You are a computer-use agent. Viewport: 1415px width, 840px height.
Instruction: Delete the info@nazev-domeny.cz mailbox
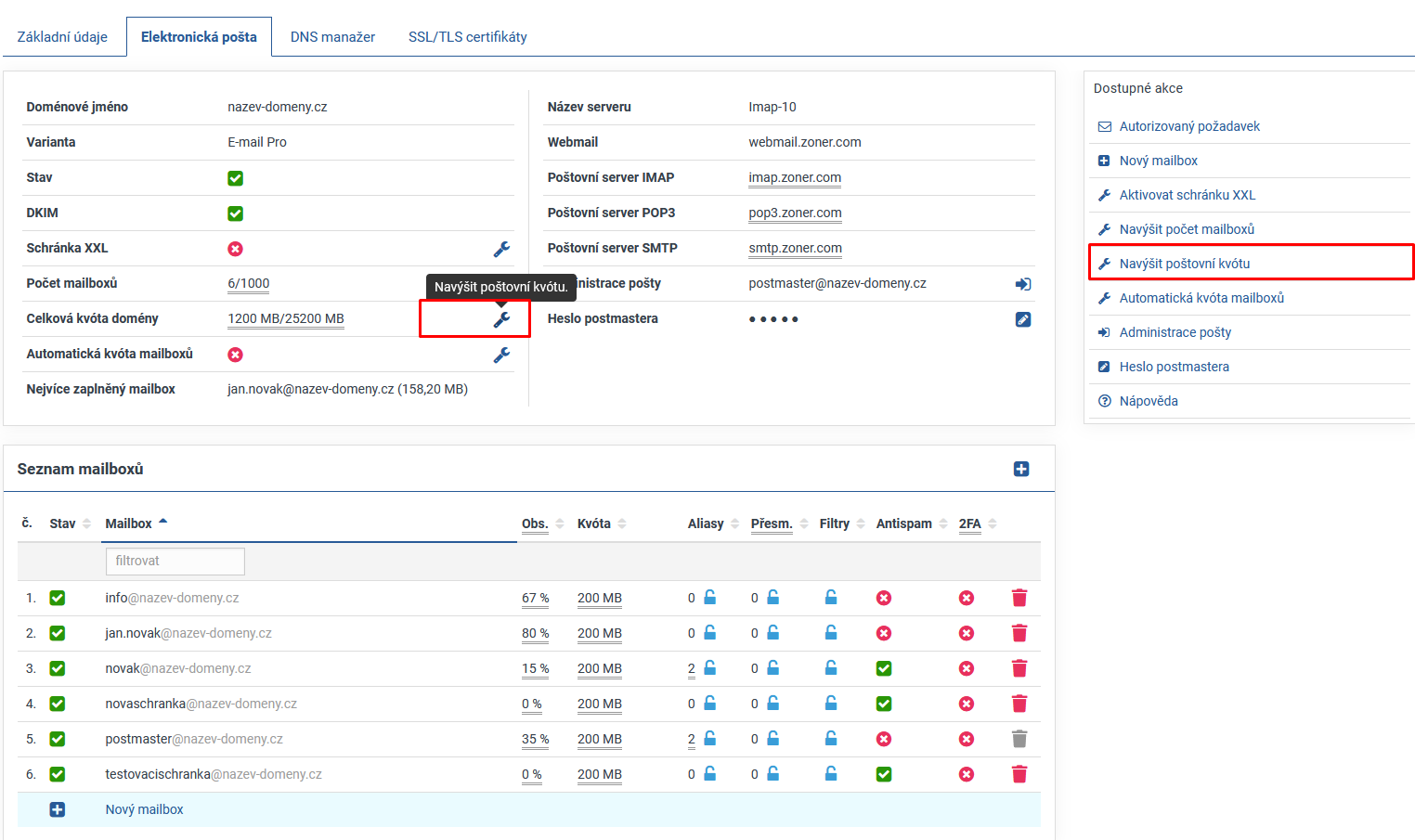(1019, 598)
